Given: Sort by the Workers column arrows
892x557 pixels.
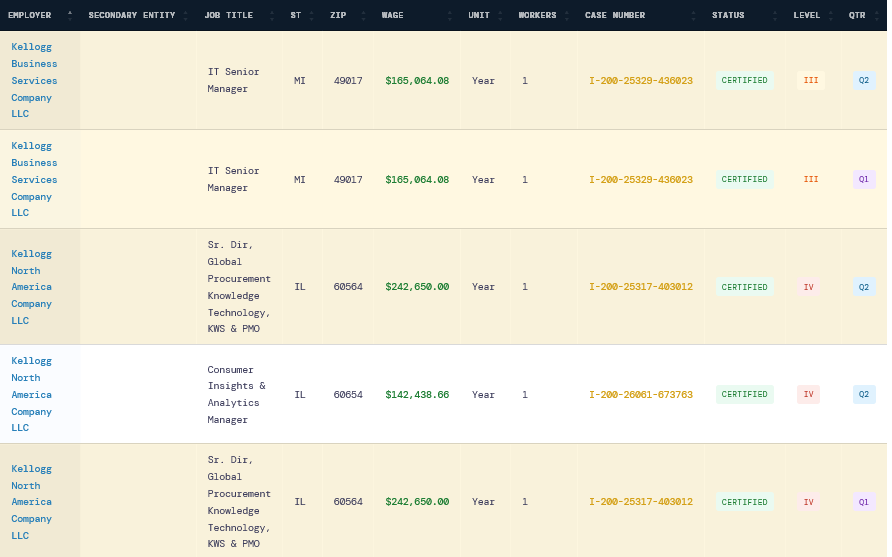Looking at the screenshot, I should 567,15.
